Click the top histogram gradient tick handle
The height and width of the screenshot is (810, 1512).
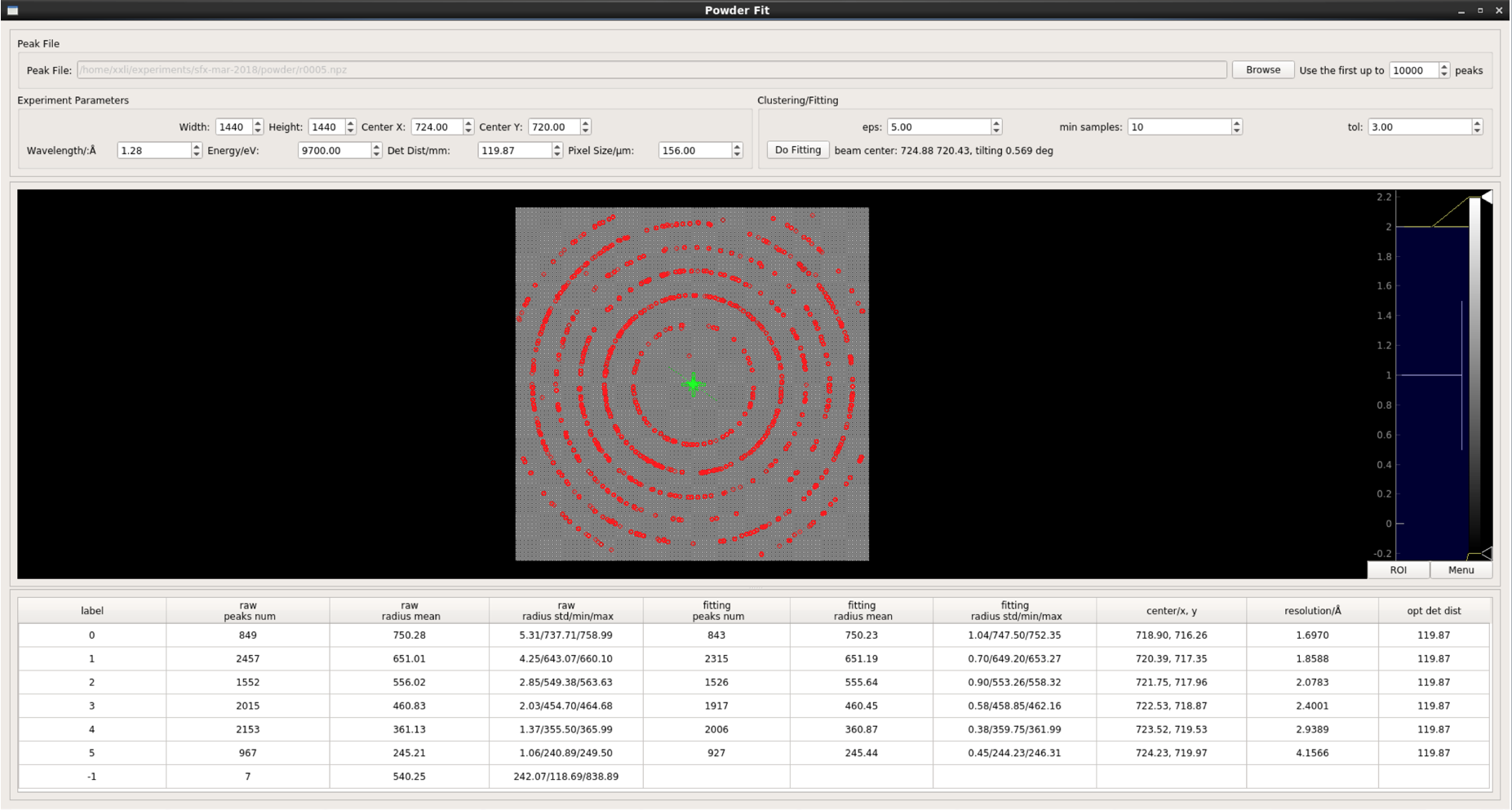1487,197
